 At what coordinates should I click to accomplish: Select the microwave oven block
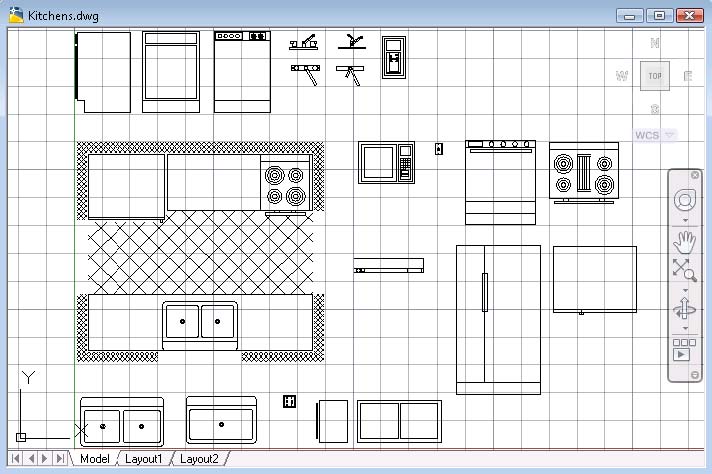pos(386,162)
